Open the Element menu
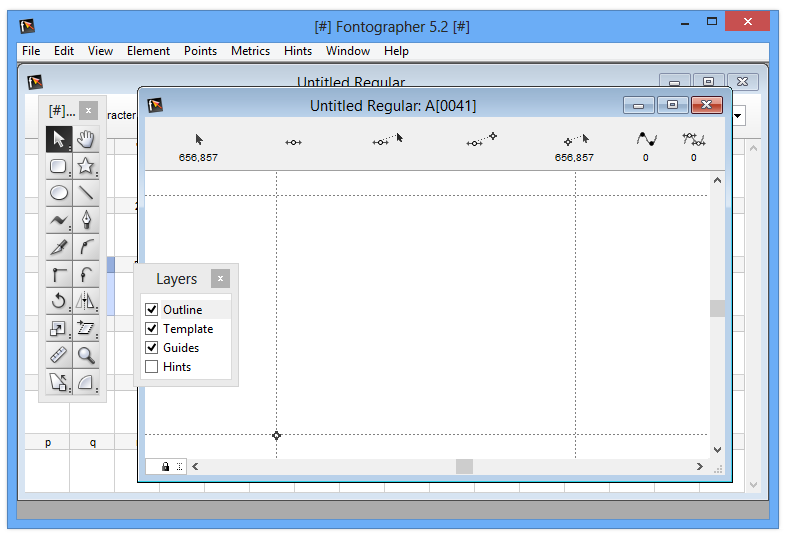The image size is (788, 538). click(148, 51)
